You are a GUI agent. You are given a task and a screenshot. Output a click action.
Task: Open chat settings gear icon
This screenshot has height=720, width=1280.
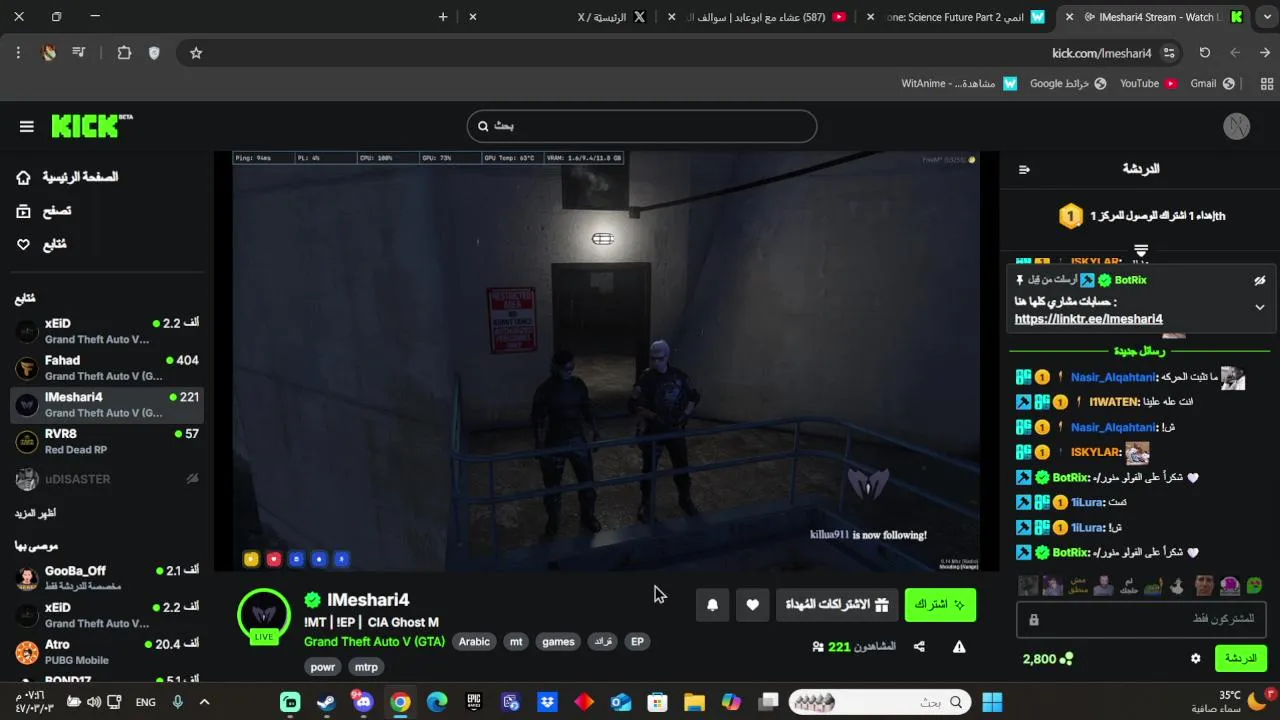(1195, 659)
